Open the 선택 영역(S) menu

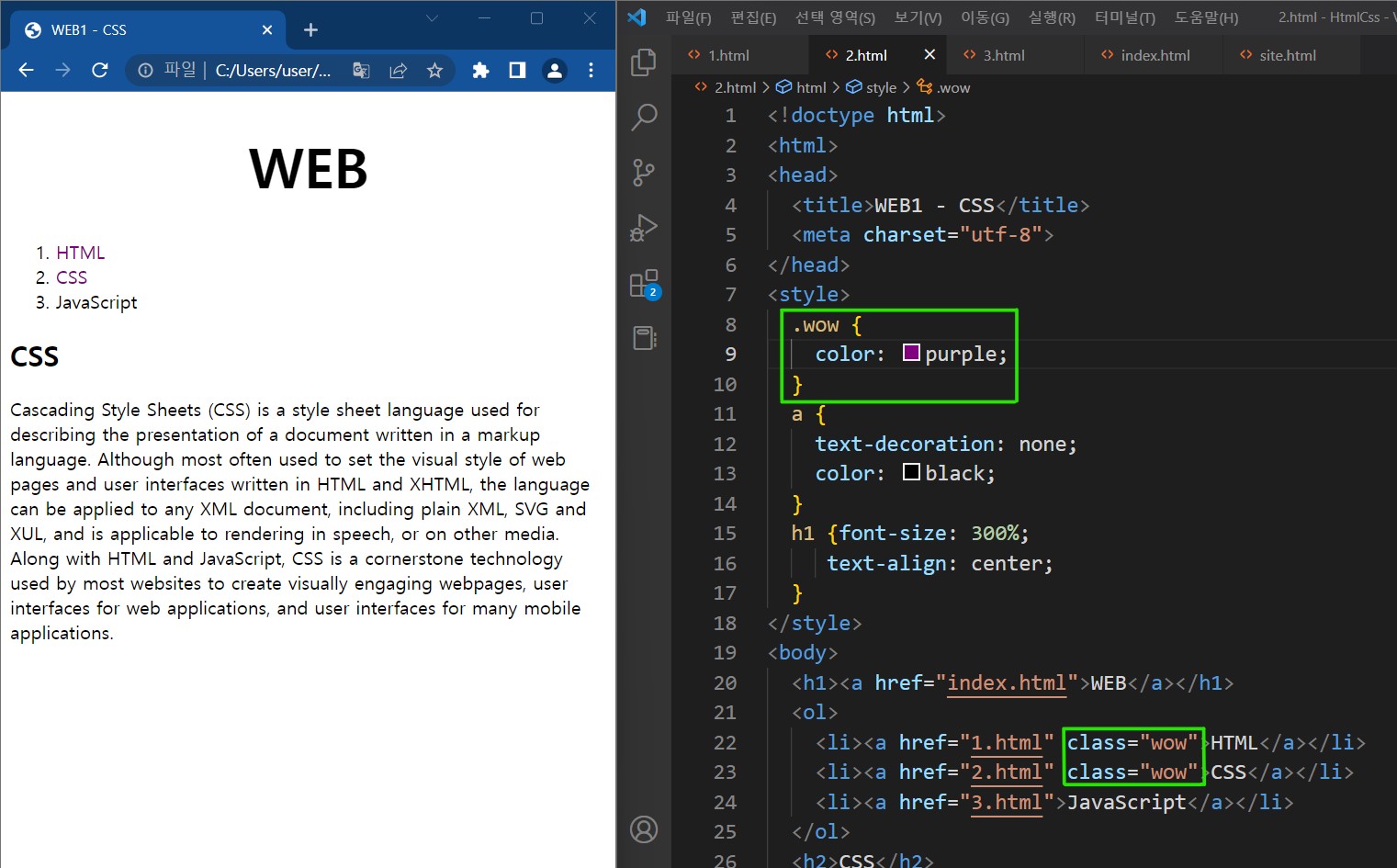point(835,17)
